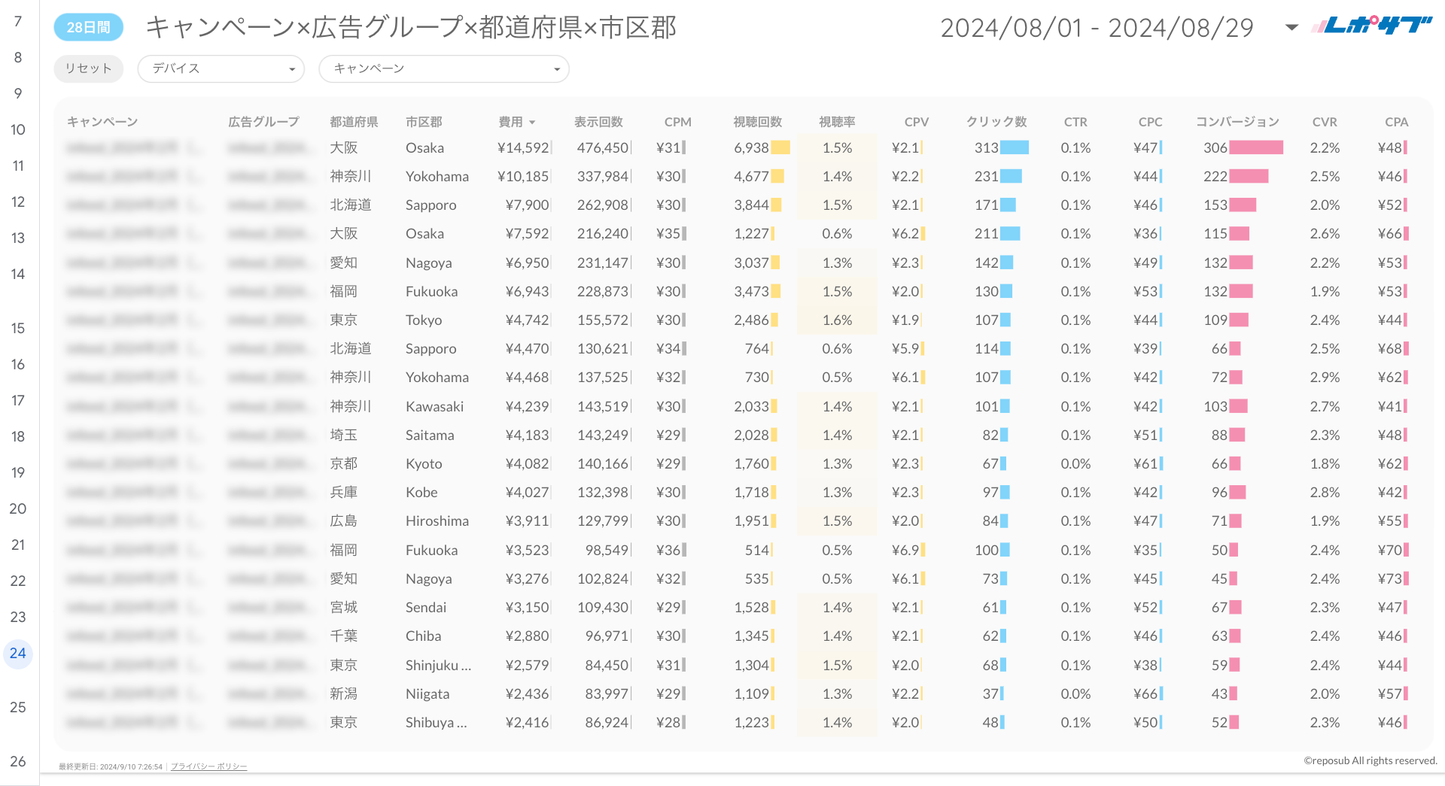Click the Niigata city cell
The width and height of the screenshot is (1445, 786).
[x=428, y=694]
